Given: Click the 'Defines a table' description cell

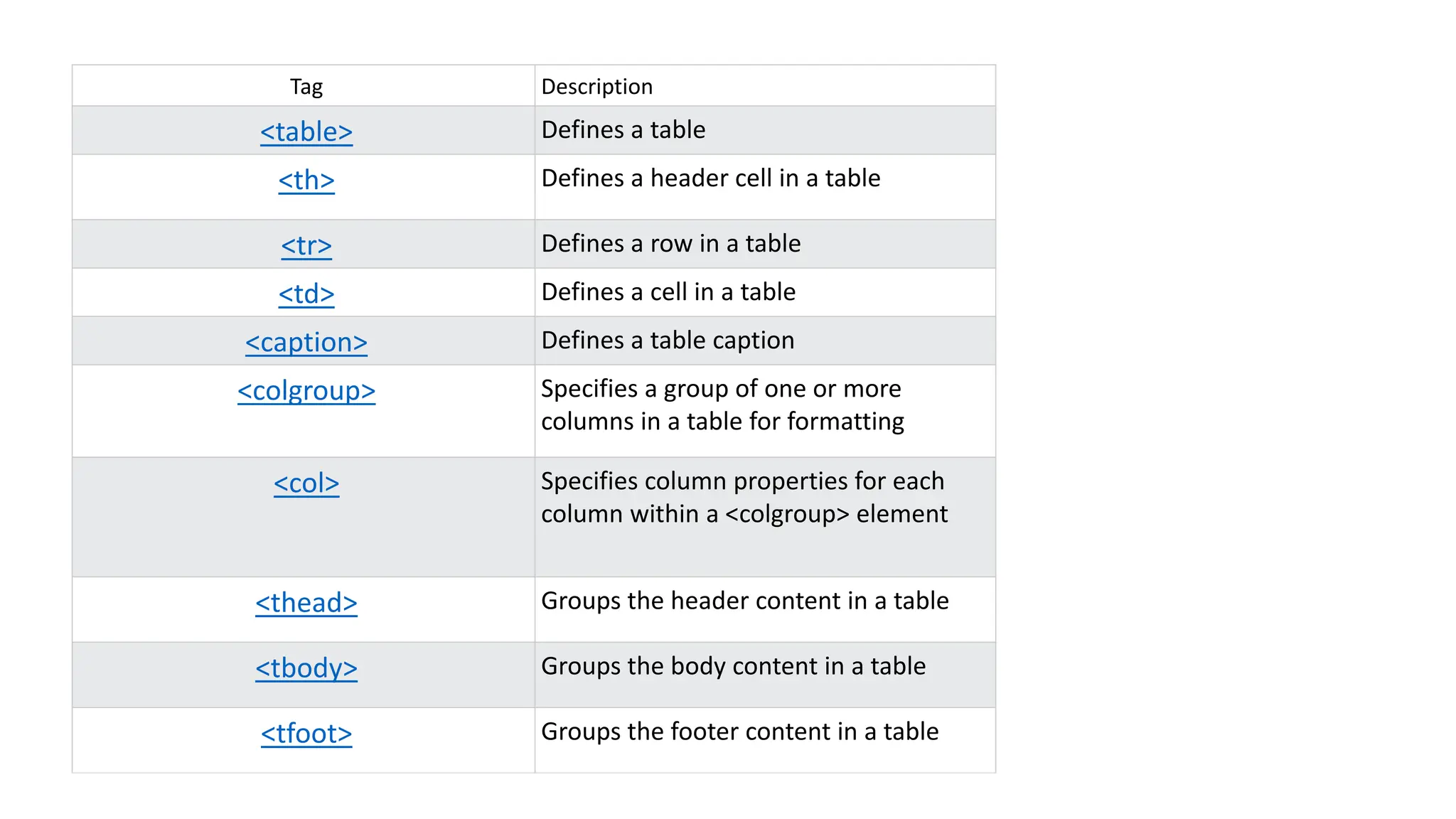Looking at the screenshot, I should 765,131.
